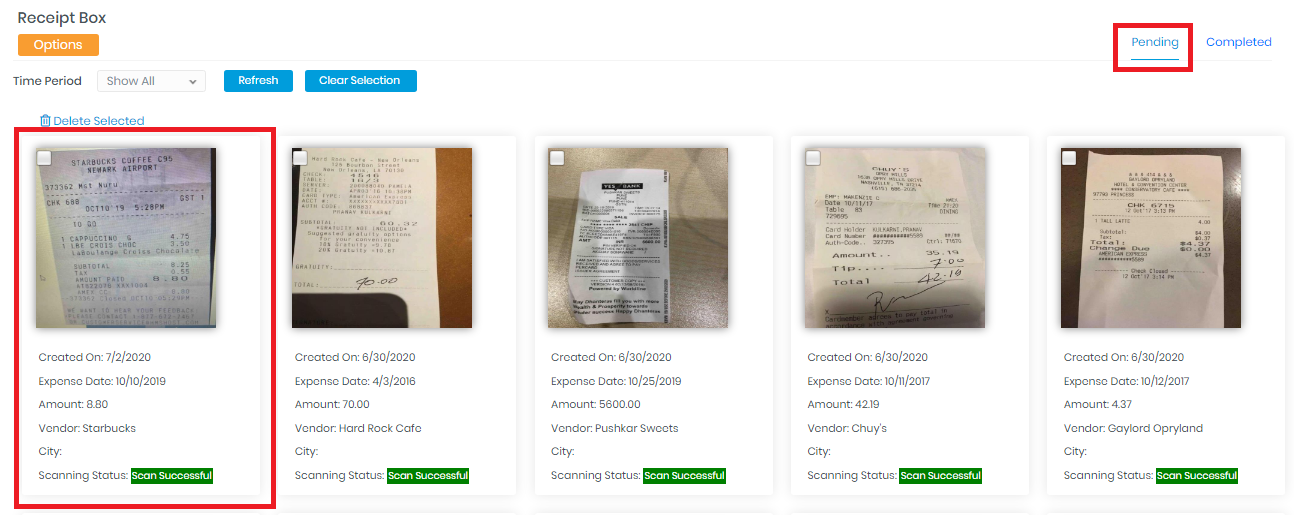Mark the Chuy's receipt checkbox
Image resolution: width=1294 pixels, height=515 pixels.
point(812,158)
